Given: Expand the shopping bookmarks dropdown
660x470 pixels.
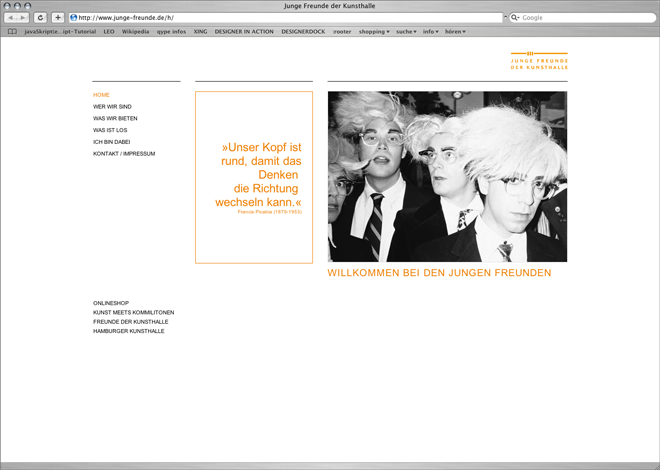Looking at the screenshot, I should 374,32.
